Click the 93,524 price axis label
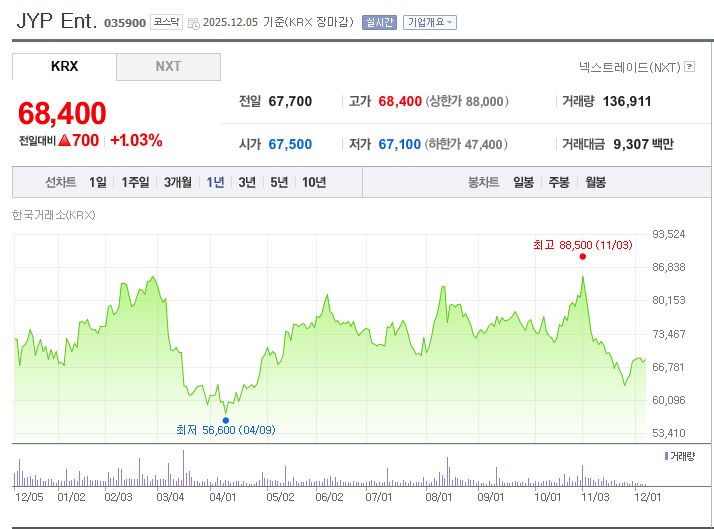 point(668,234)
